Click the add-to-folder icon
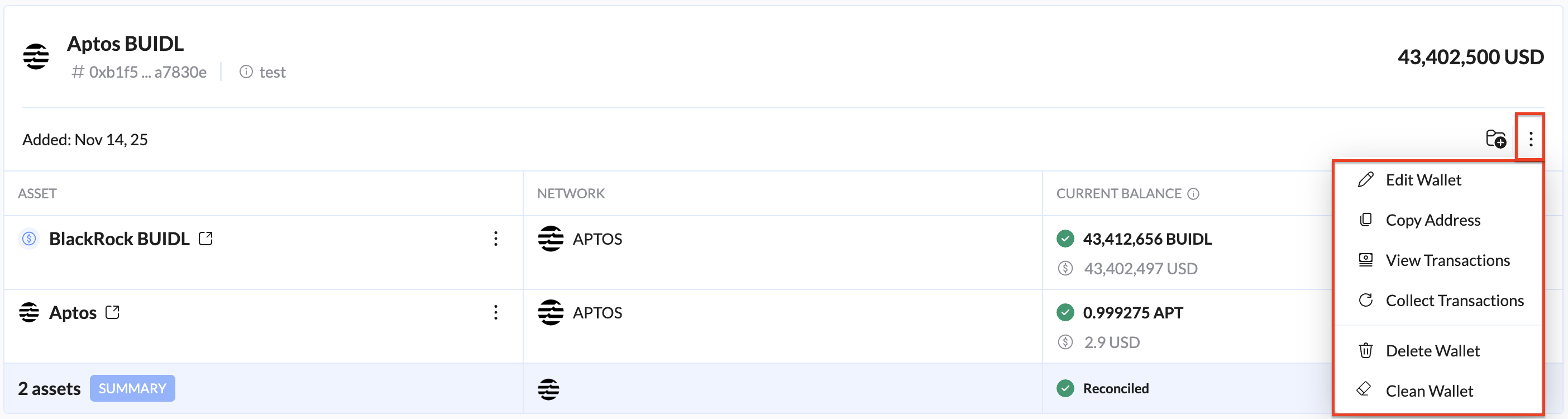1568x419 pixels. pyautogui.click(x=1495, y=139)
